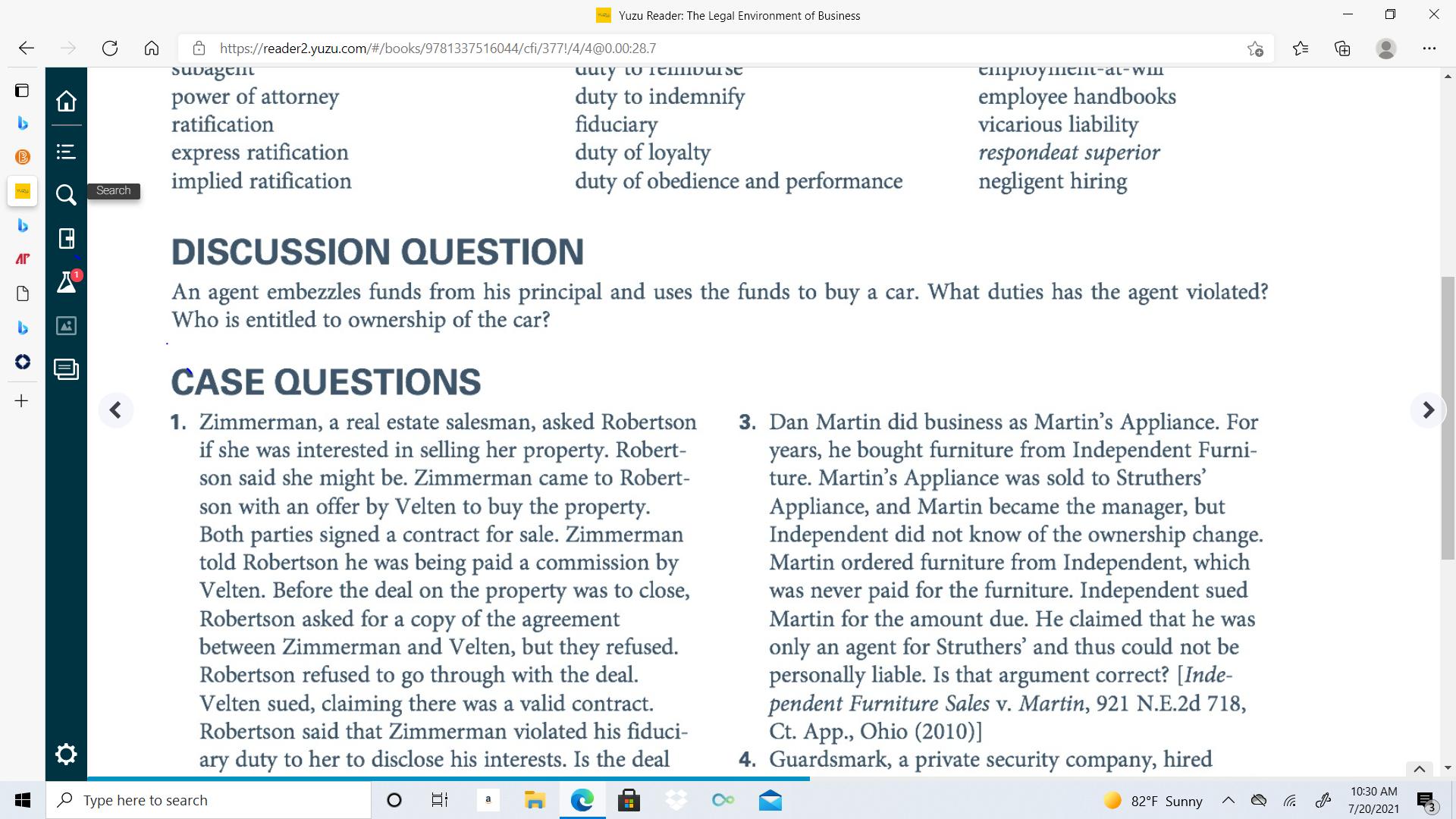Open browser settings and more menu
The width and height of the screenshot is (1456, 819).
(1429, 49)
